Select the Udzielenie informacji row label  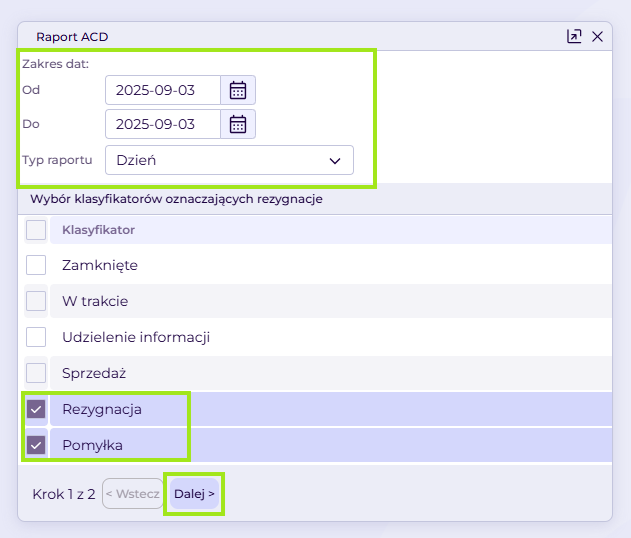[x=136, y=337]
